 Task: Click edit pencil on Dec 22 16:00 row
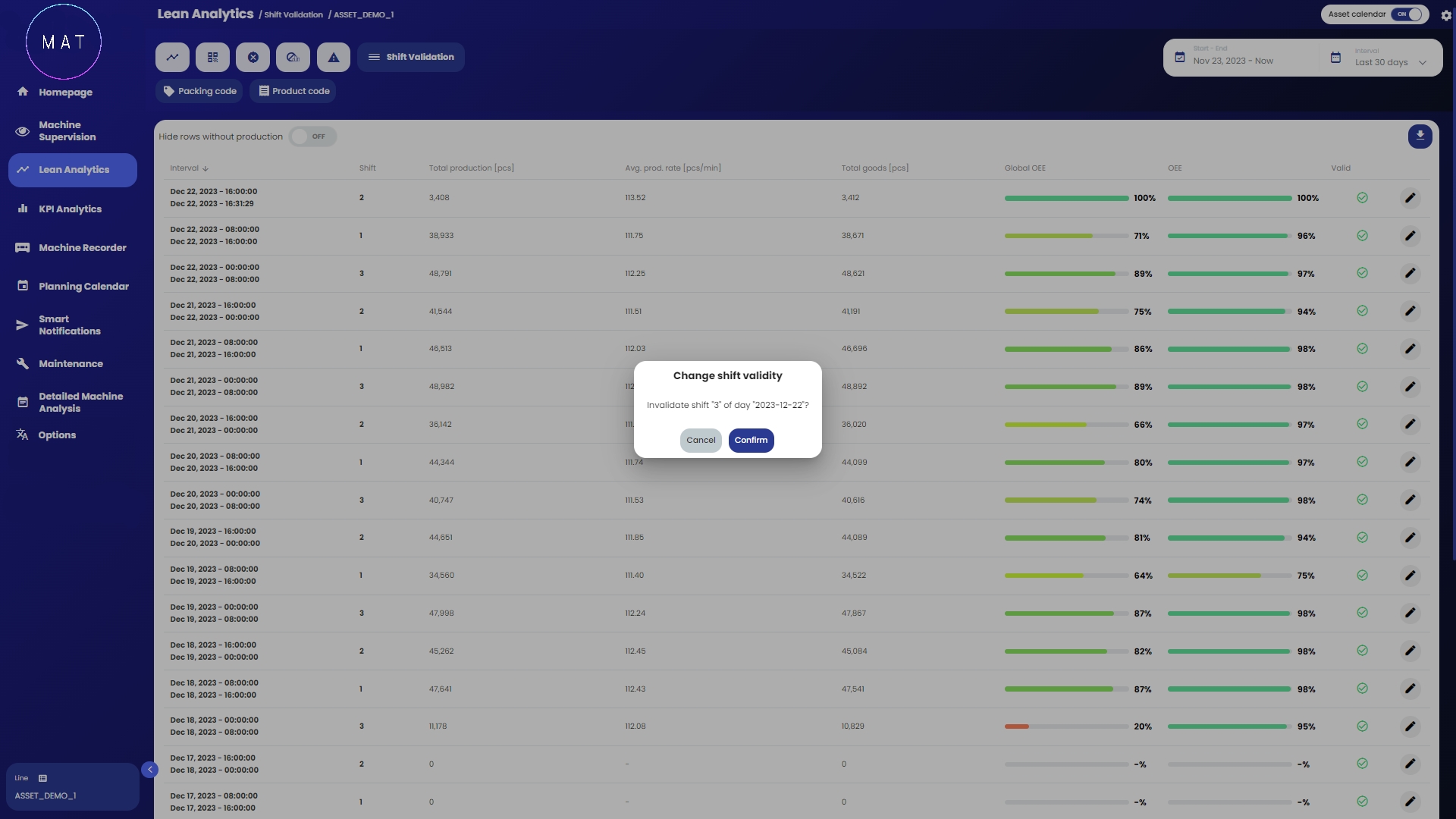coord(1410,198)
